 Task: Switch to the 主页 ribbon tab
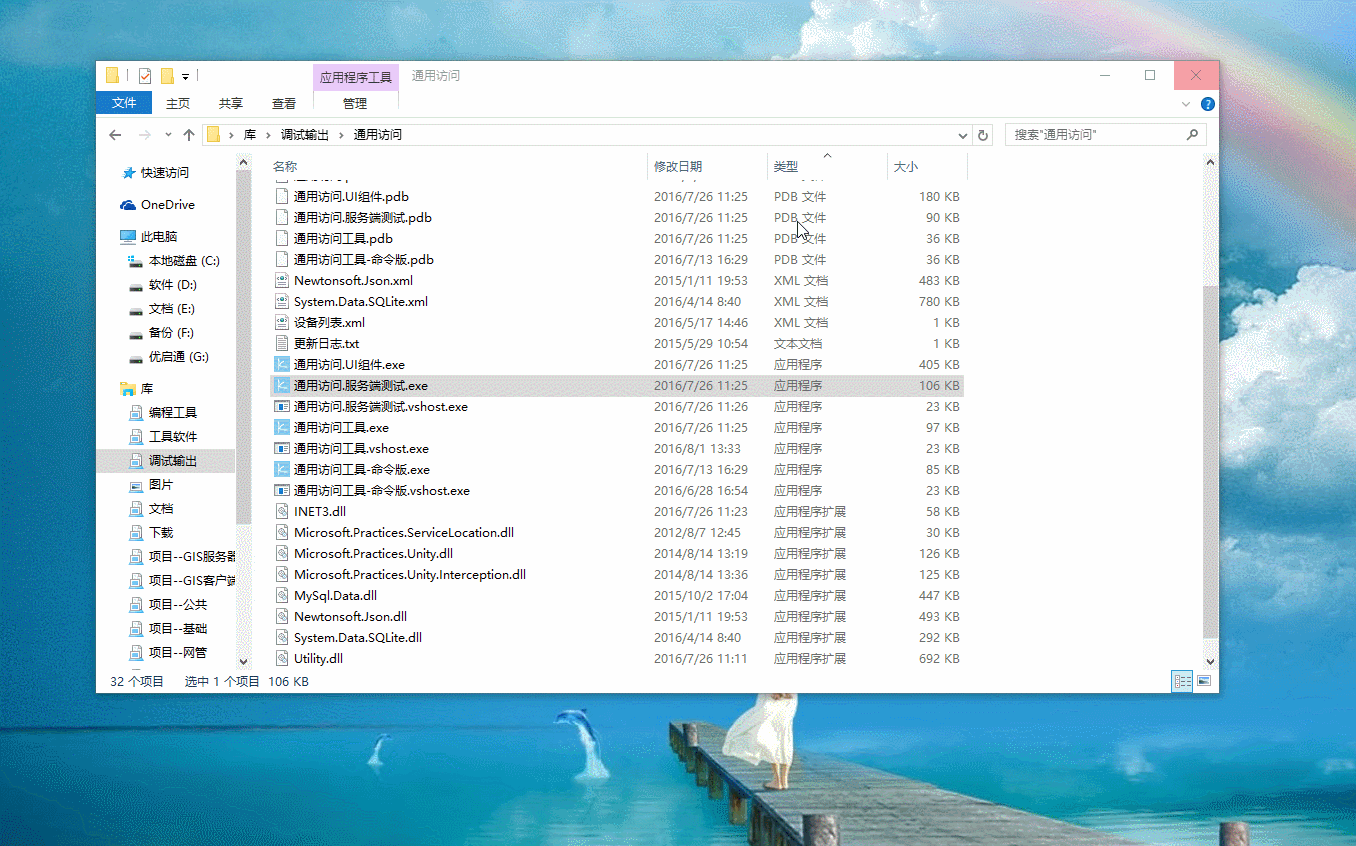(178, 103)
